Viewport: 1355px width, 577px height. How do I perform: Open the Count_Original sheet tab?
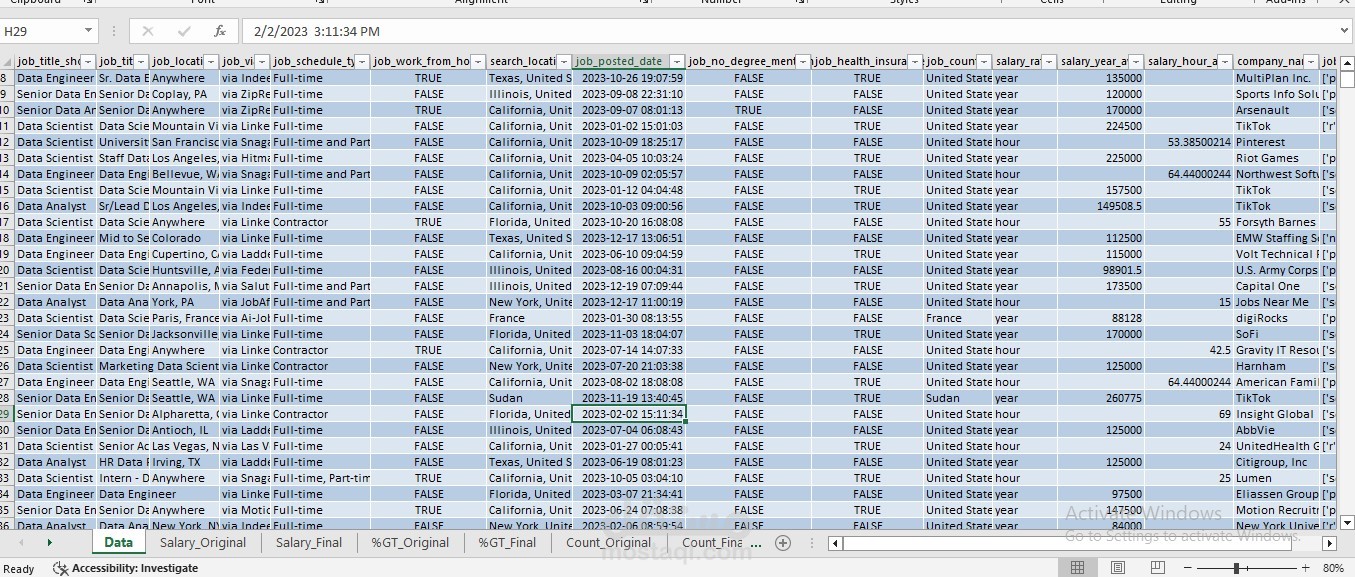pos(608,543)
